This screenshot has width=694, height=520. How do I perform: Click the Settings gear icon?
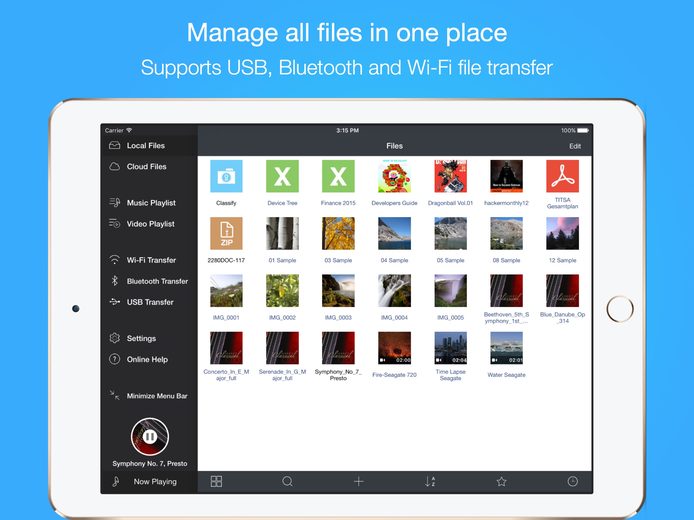(115, 338)
